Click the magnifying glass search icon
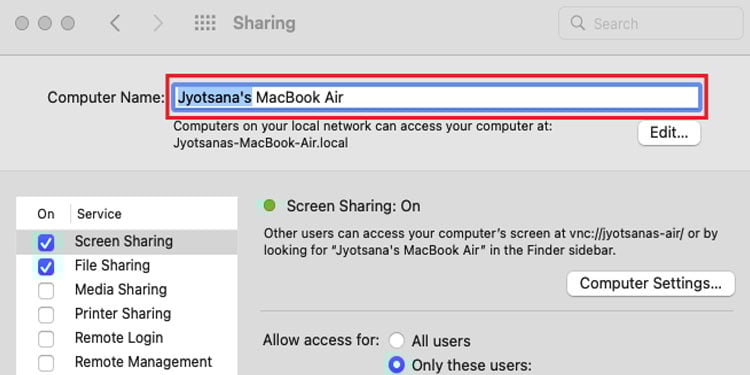Screen dimensions: 750x375 (x=578, y=23)
